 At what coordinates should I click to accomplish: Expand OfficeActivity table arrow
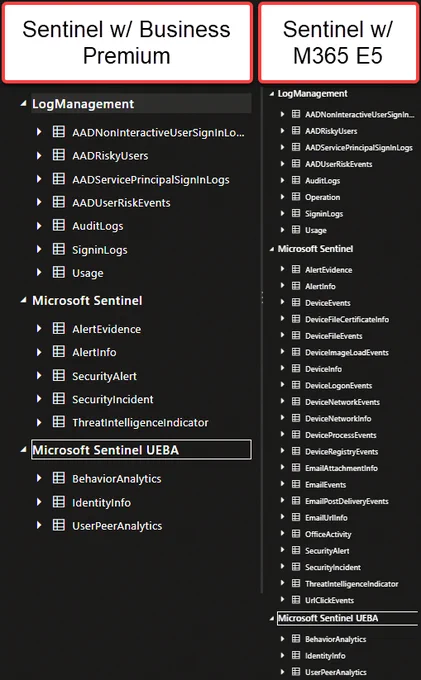pos(282,533)
